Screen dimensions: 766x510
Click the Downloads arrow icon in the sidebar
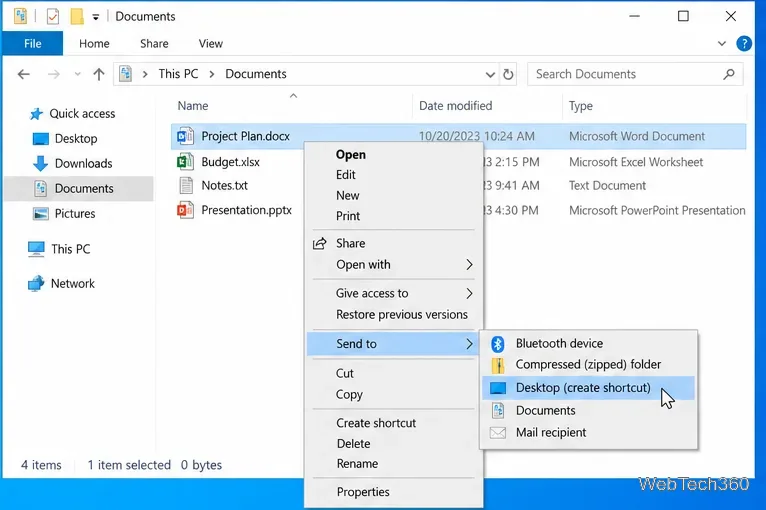pos(41,164)
